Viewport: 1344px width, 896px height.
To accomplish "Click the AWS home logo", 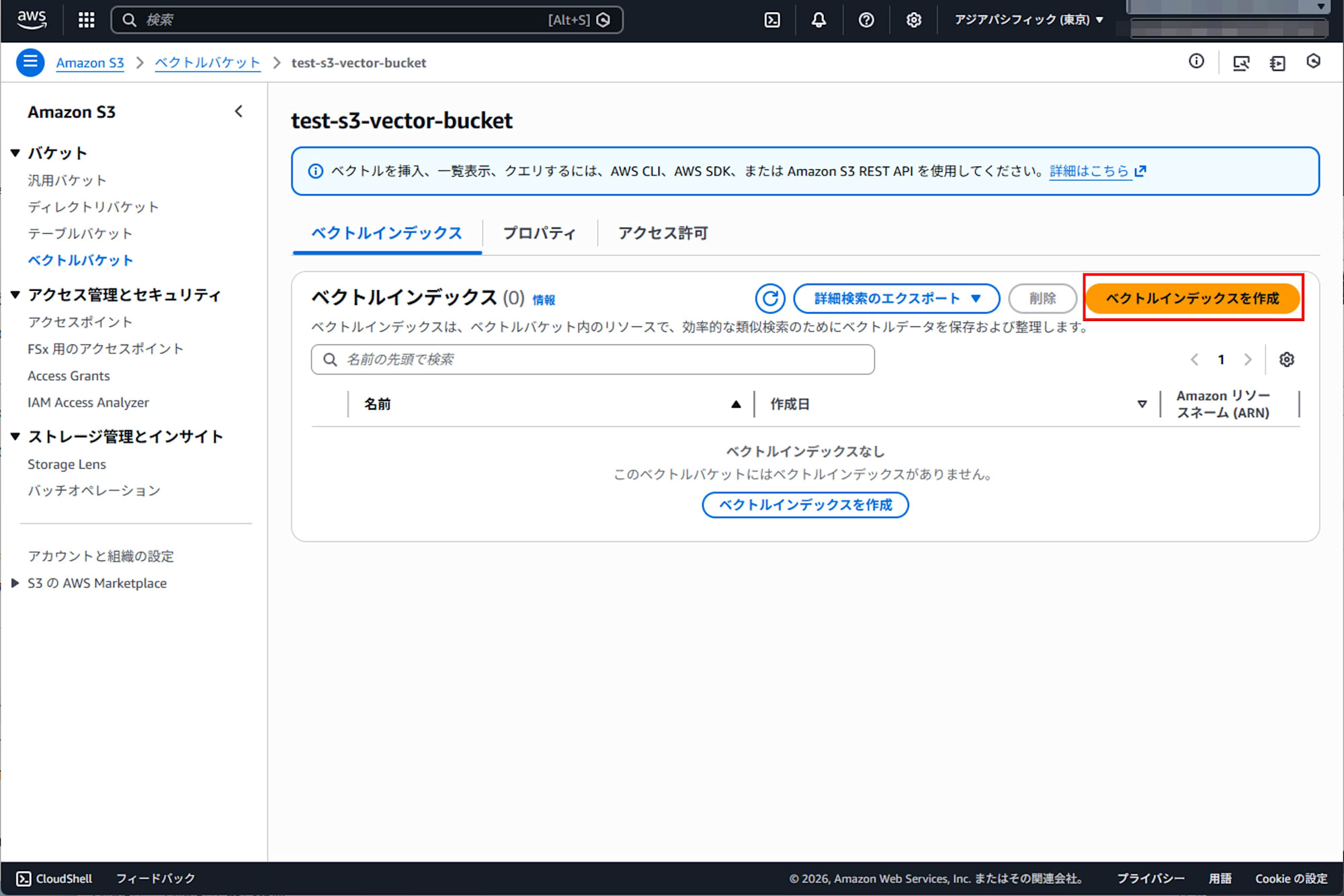I will point(30,19).
